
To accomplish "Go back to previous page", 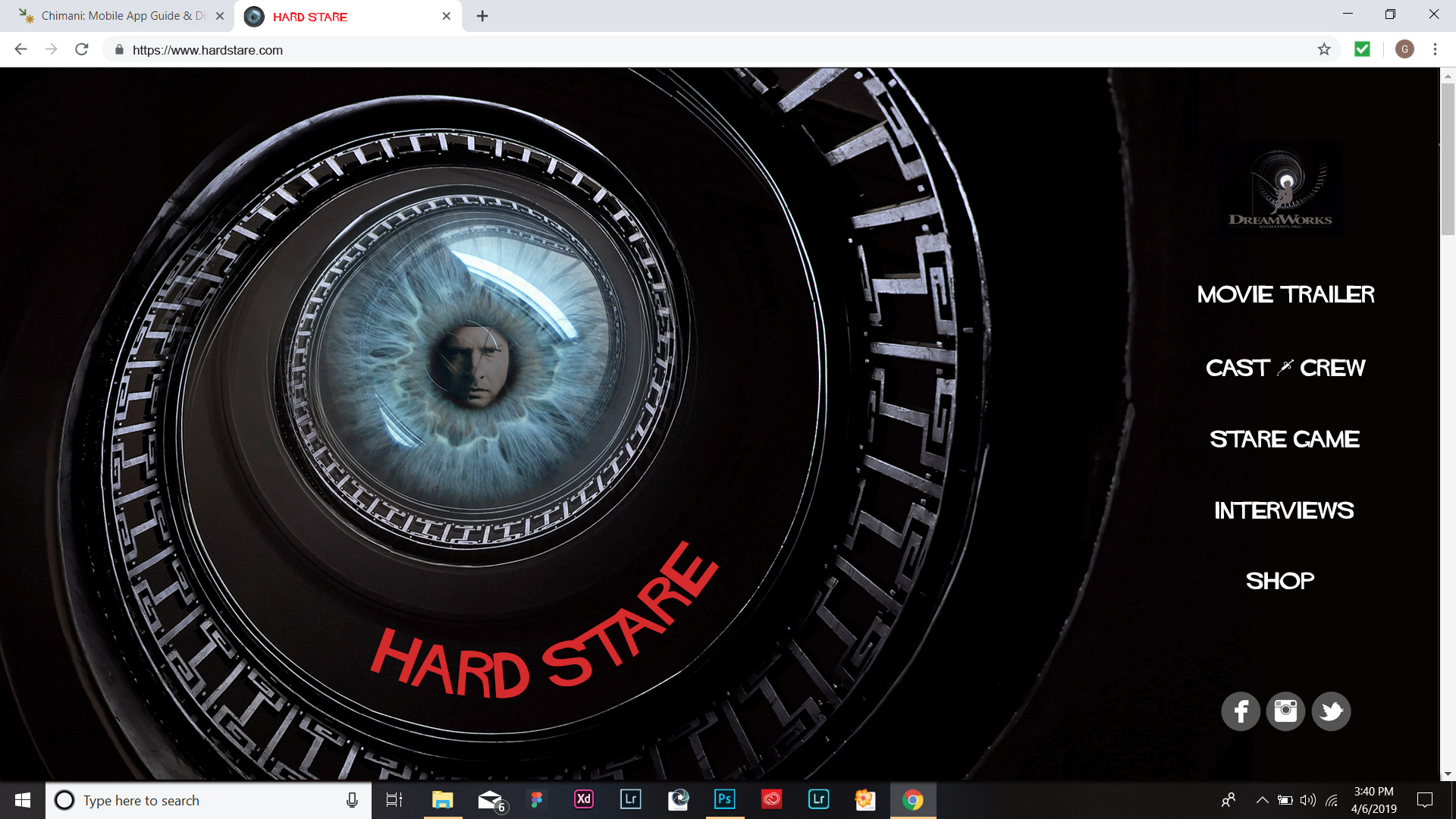I will coord(21,49).
